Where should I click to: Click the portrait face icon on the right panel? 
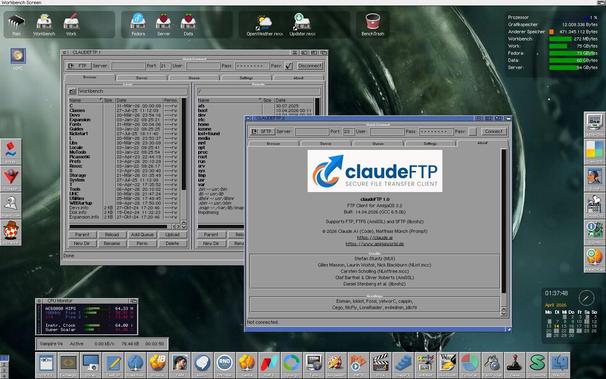(x=594, y=177)
